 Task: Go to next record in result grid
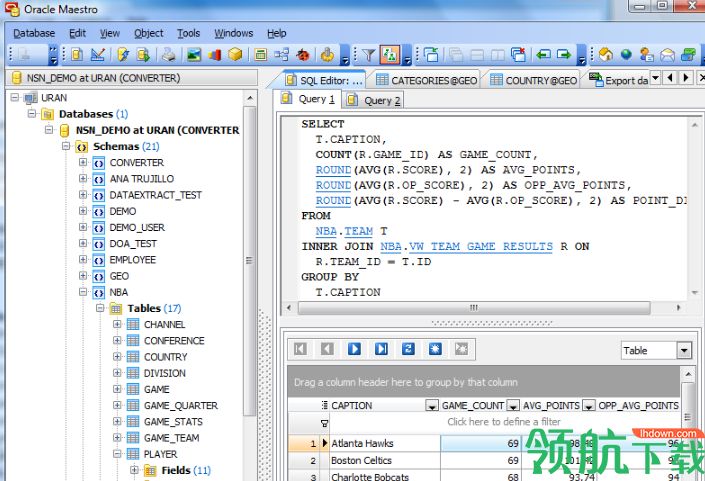354,348
